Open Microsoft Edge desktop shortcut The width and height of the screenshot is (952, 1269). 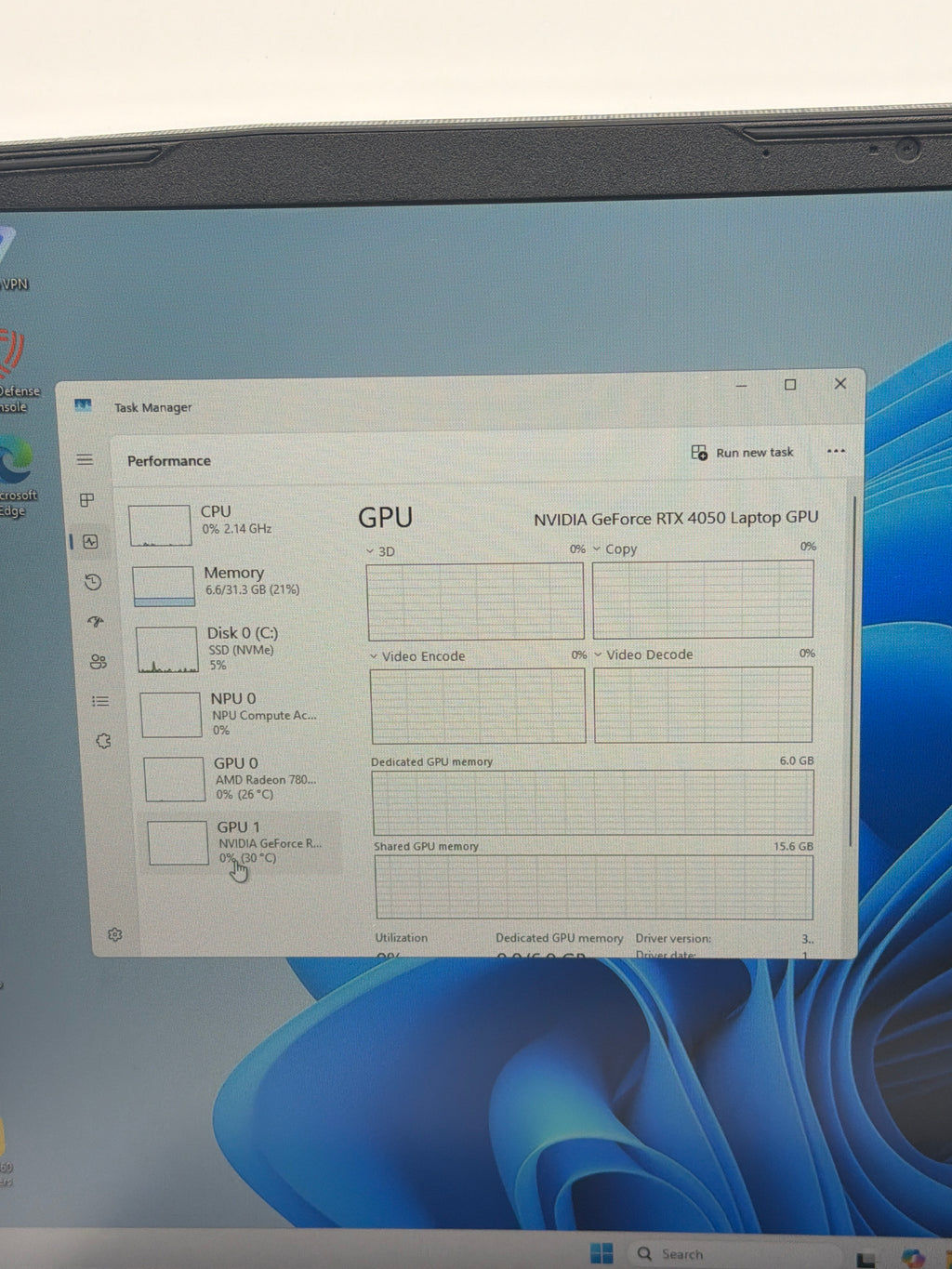click(x=18, y=476)
